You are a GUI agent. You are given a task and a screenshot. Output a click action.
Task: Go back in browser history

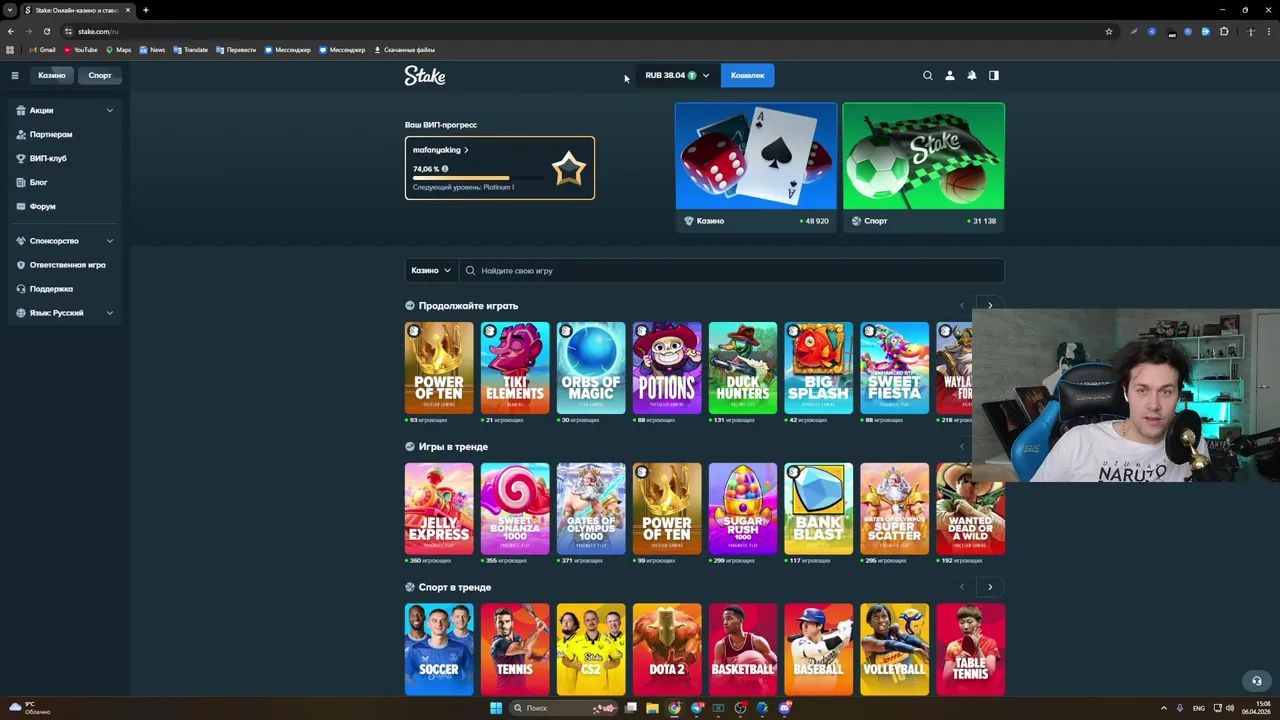pyautogui.click(x=11, y=31)
